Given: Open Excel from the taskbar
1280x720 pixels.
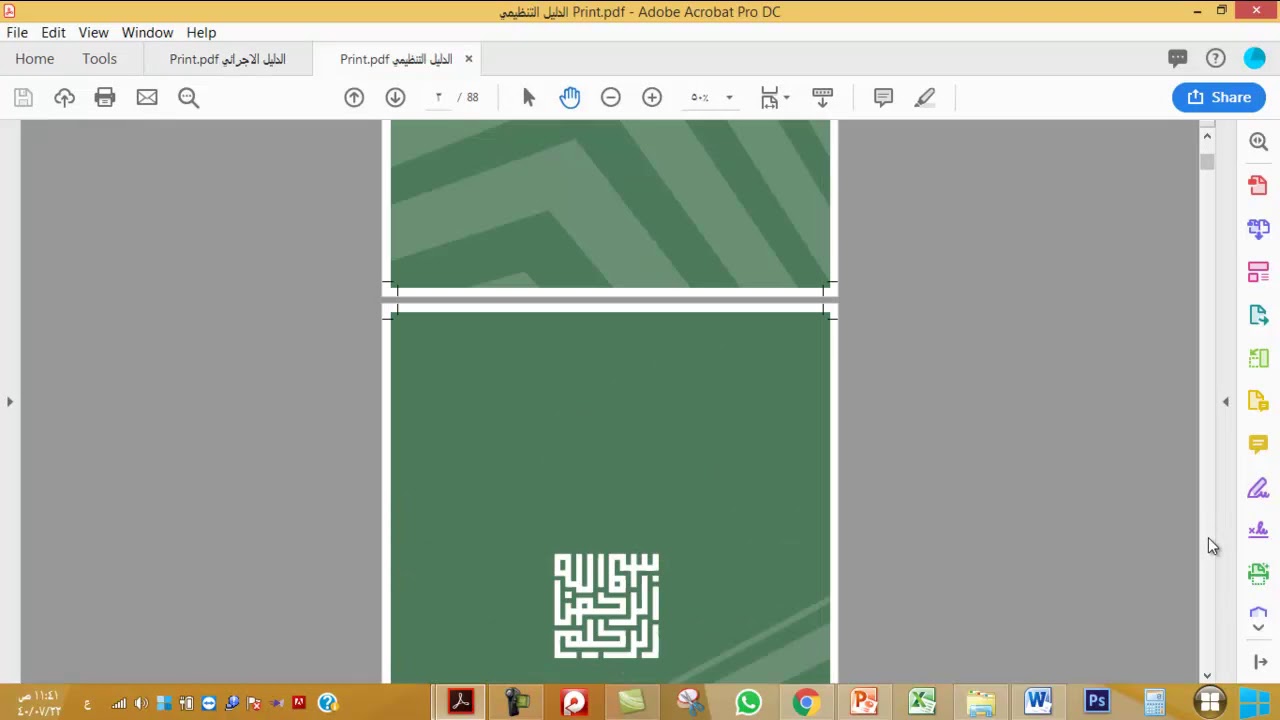Looking at the screenshot, I should point(922,703).
